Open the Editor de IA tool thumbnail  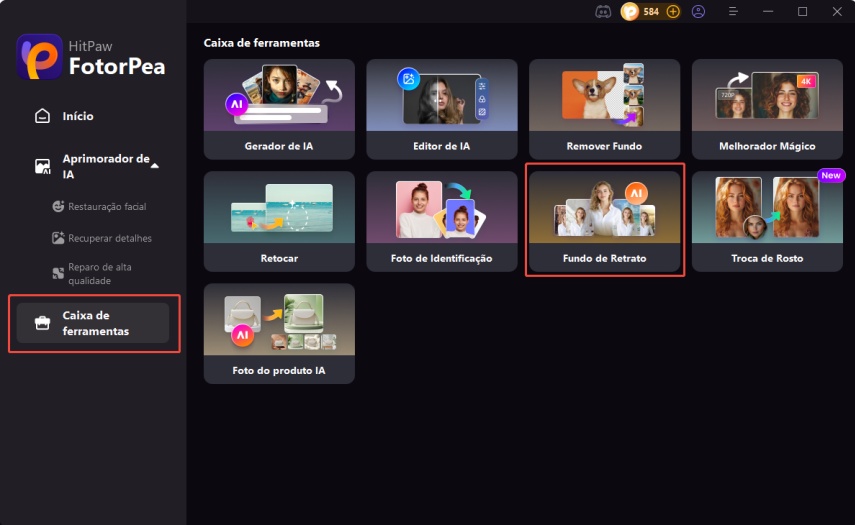click(x=442, y=95)
